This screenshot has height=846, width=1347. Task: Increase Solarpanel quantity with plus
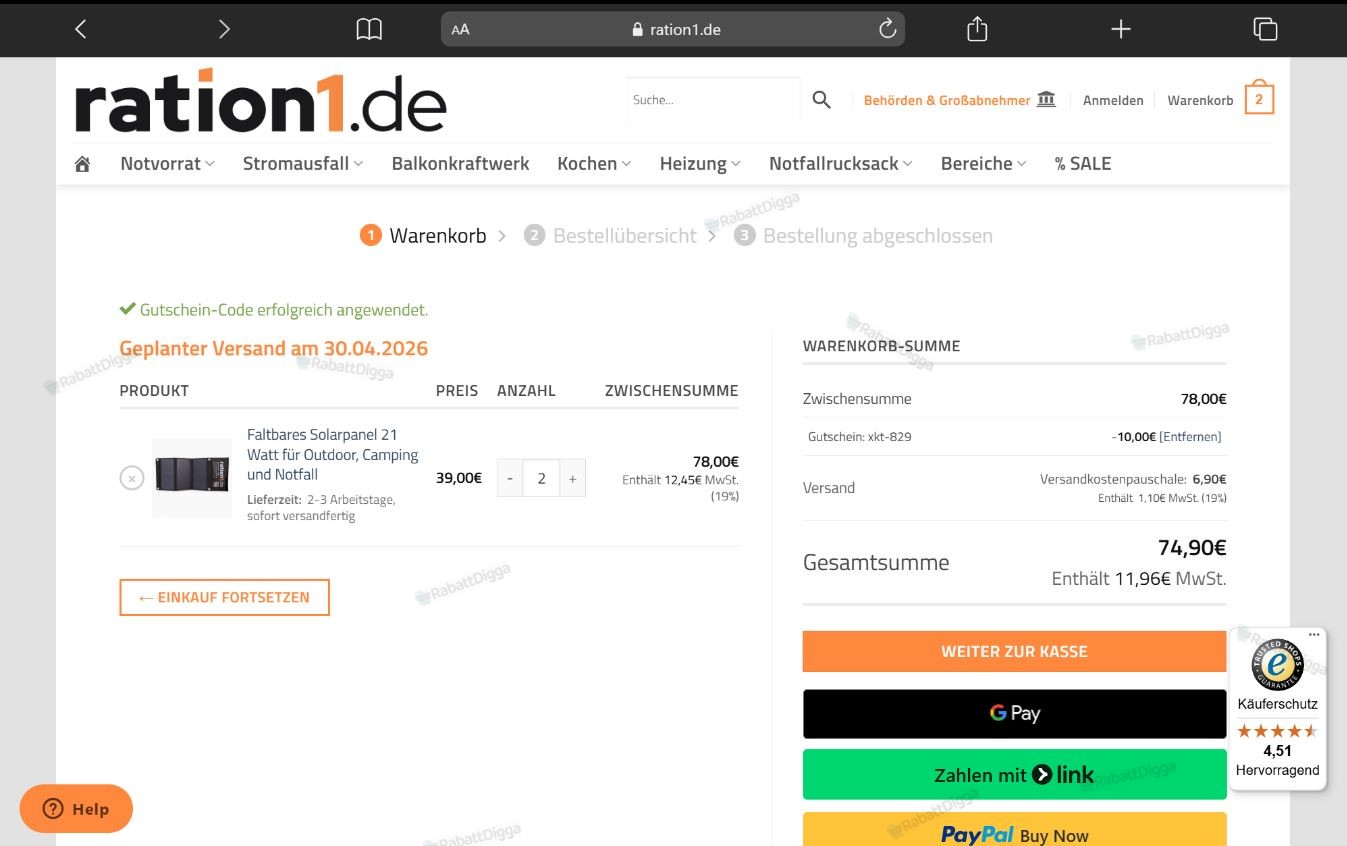tap(572, 478)
